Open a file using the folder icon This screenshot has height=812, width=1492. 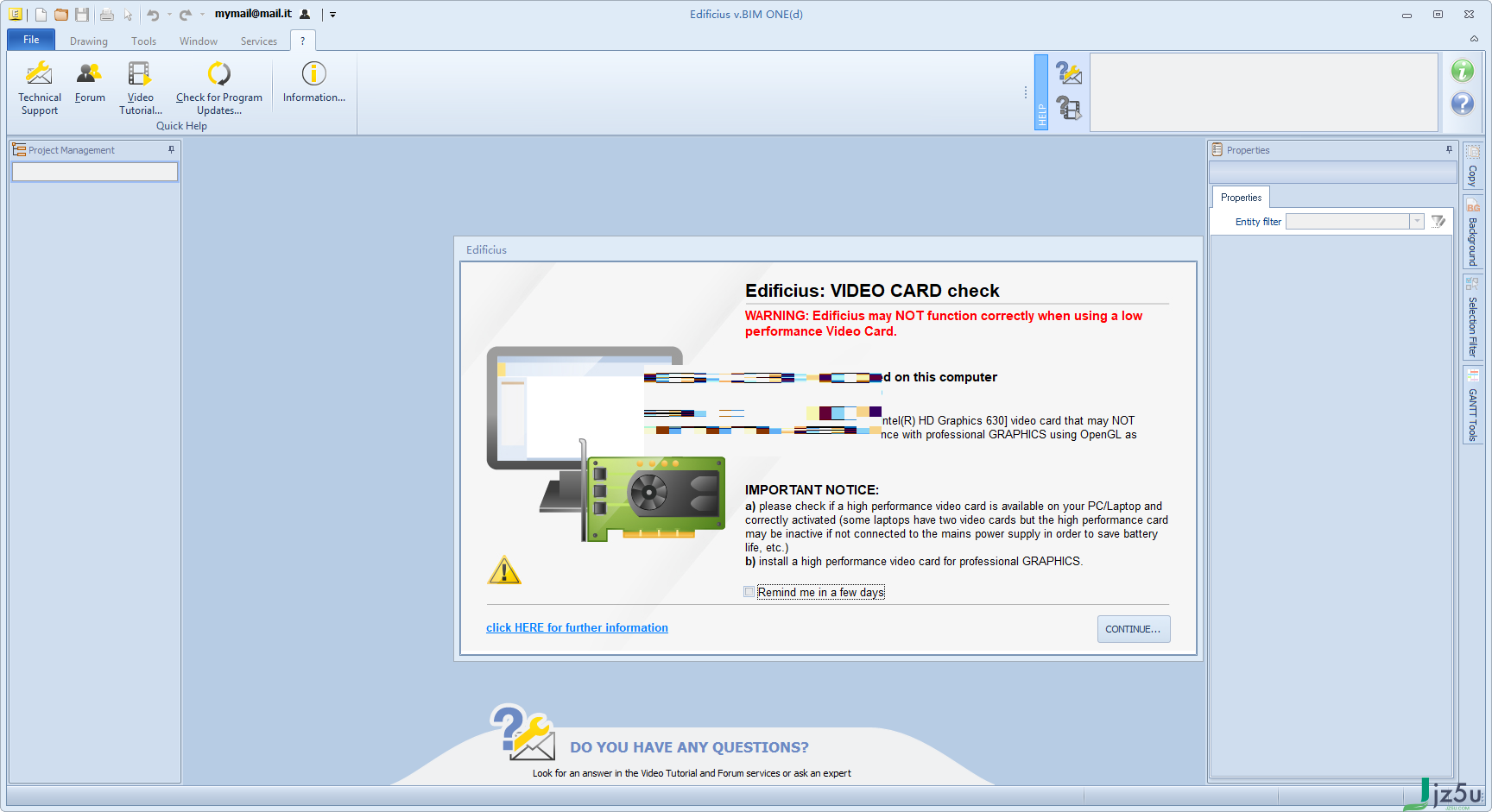click(61, 15)
